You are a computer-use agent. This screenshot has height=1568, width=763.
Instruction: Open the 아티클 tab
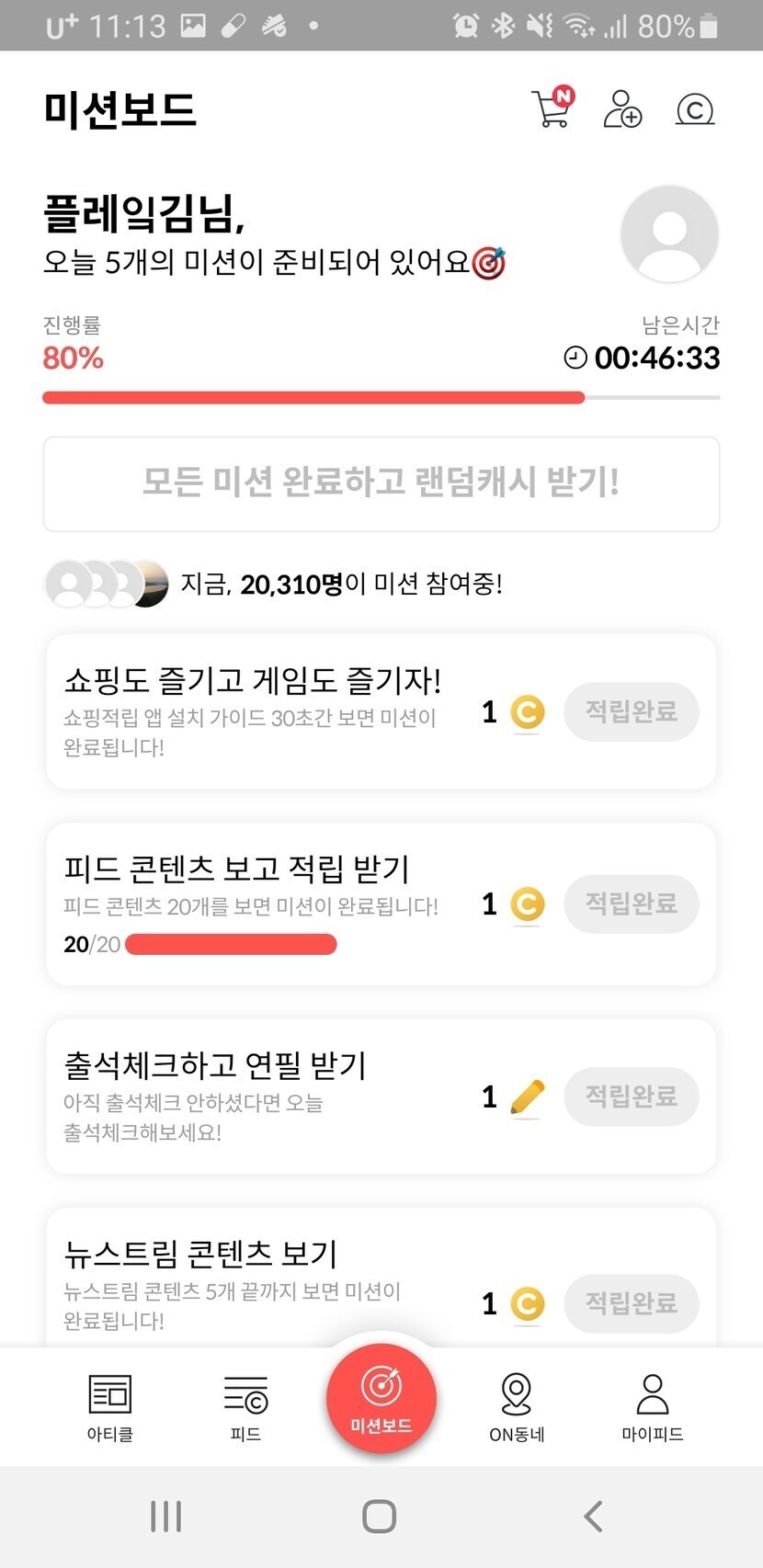click(110, 1406)
